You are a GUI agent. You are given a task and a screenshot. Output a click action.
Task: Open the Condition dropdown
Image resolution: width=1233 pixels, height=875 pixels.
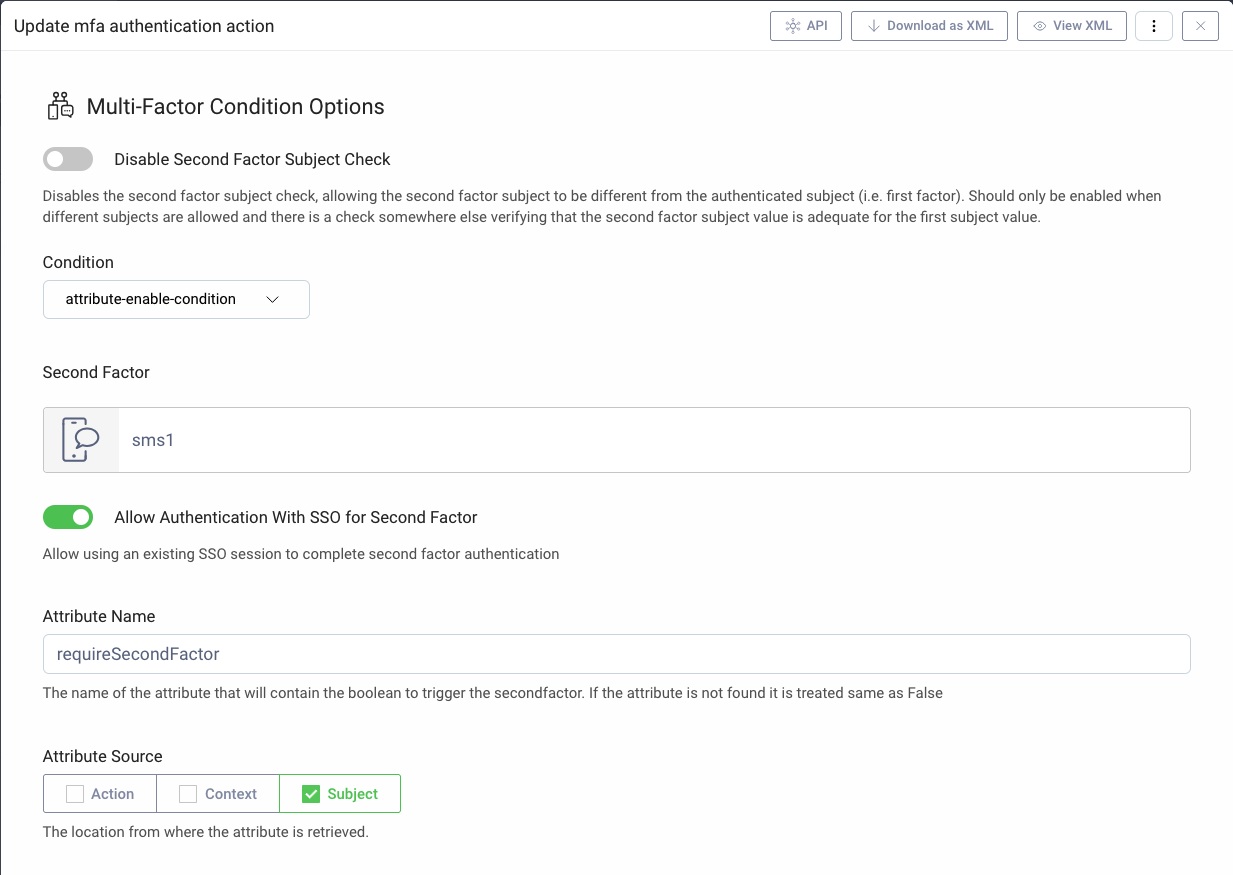click(x=176, y=299)
